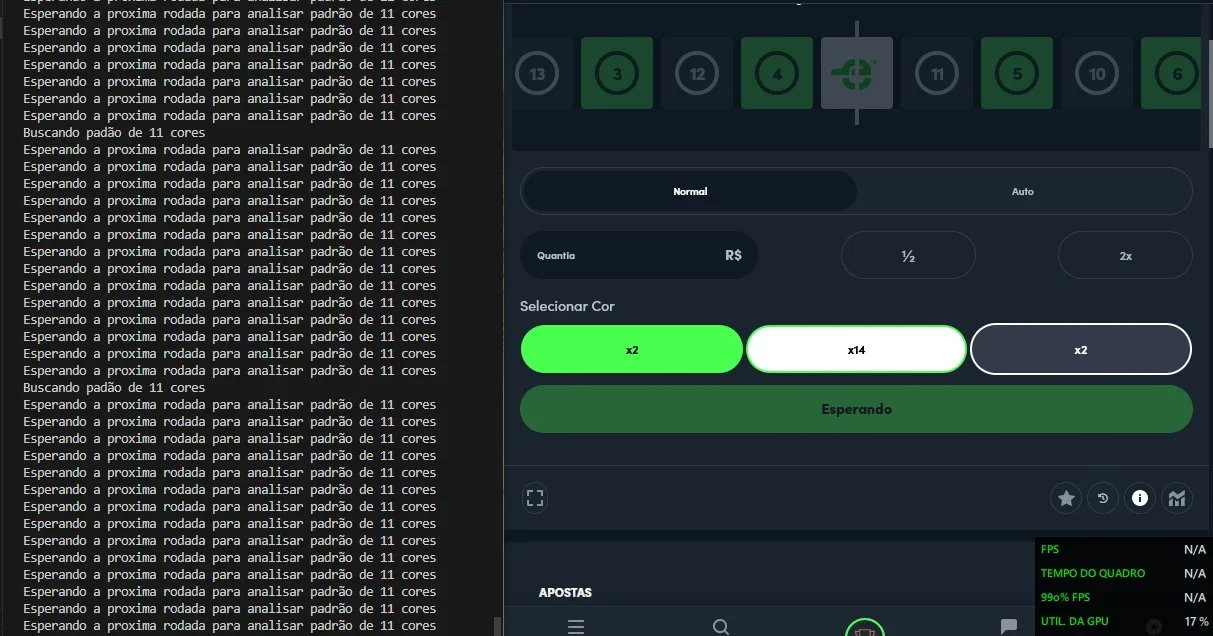
Task: Click the fullscreen icon below the bet panel
Action: coord(535,497)
